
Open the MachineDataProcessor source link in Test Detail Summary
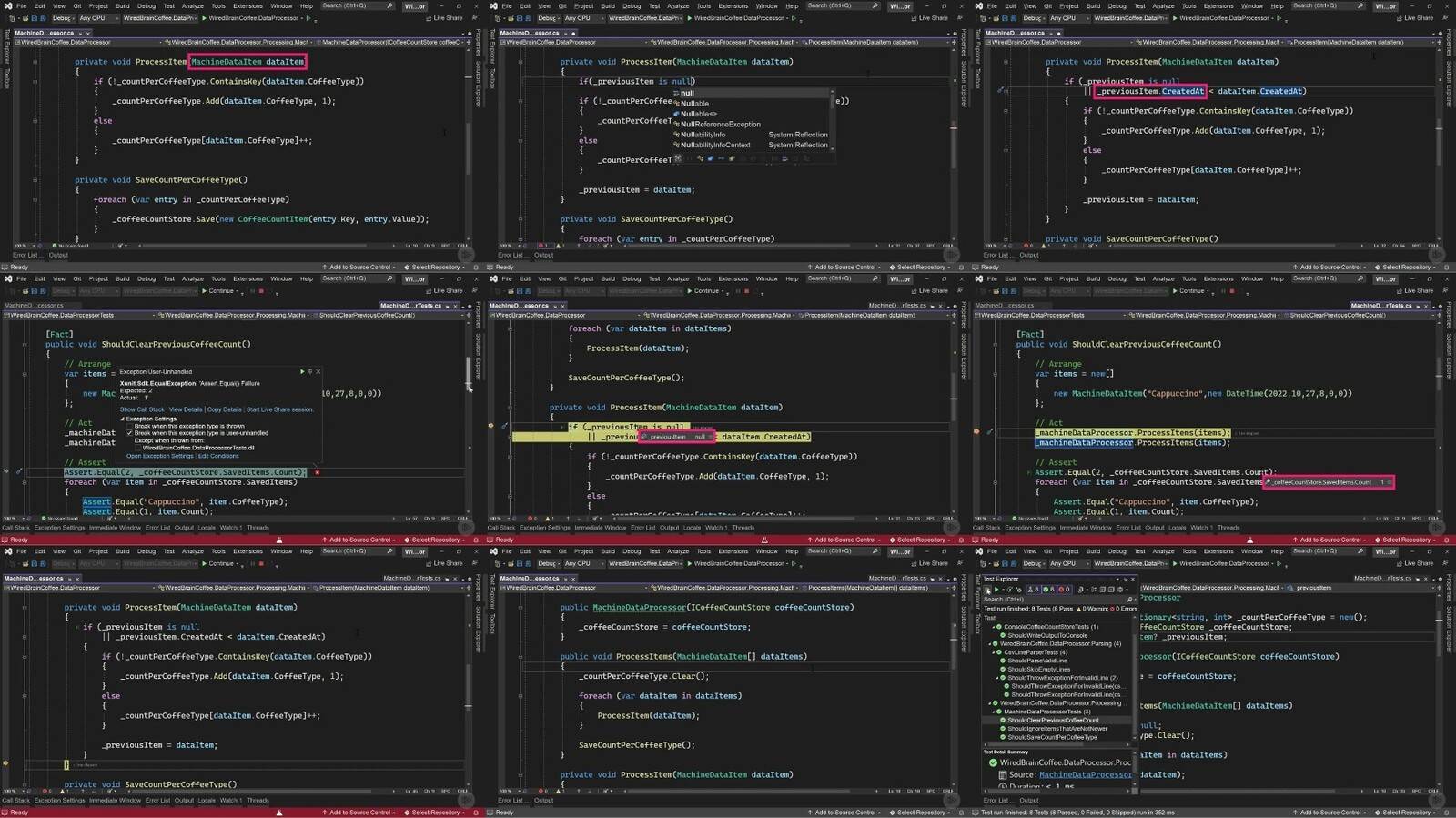pyautogui.click(x=1085, y=775)
